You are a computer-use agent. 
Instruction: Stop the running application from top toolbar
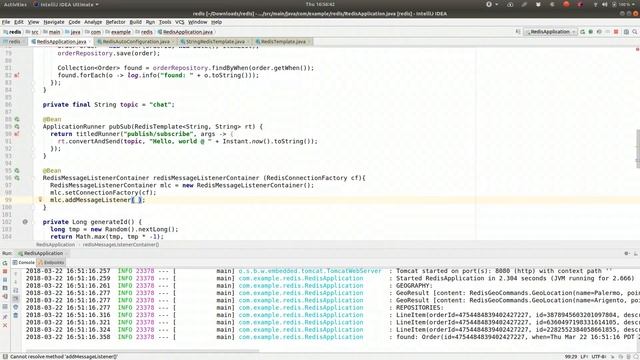(616, 32)
